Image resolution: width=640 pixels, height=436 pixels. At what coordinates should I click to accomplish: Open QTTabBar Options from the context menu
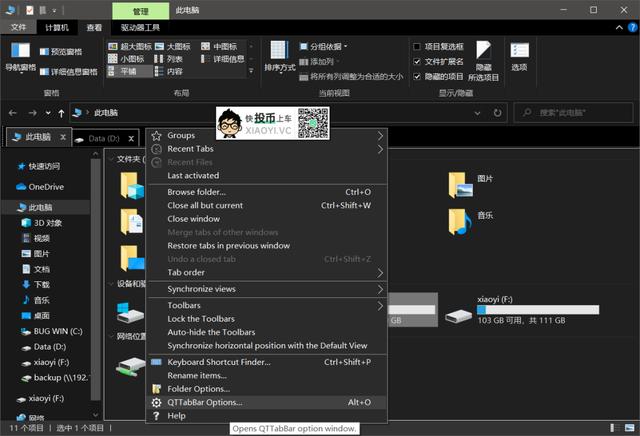point(204,402)
